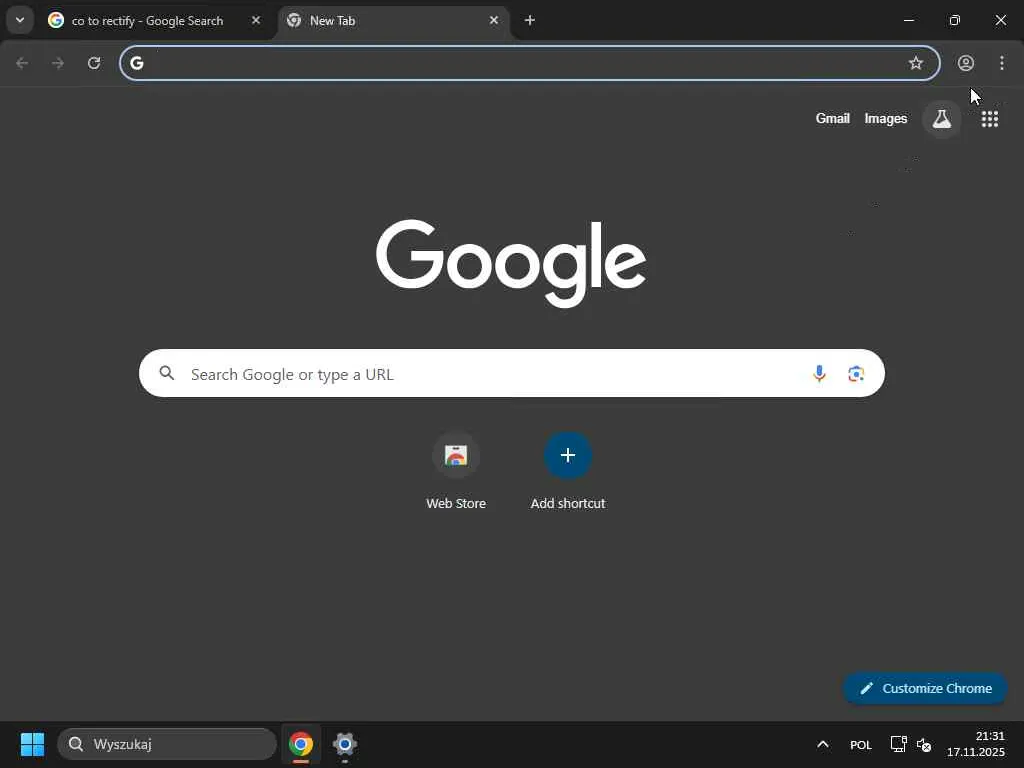Open Settings gear app in taskbar
Screen dimensions: 1024x768
tap(345, 744)
